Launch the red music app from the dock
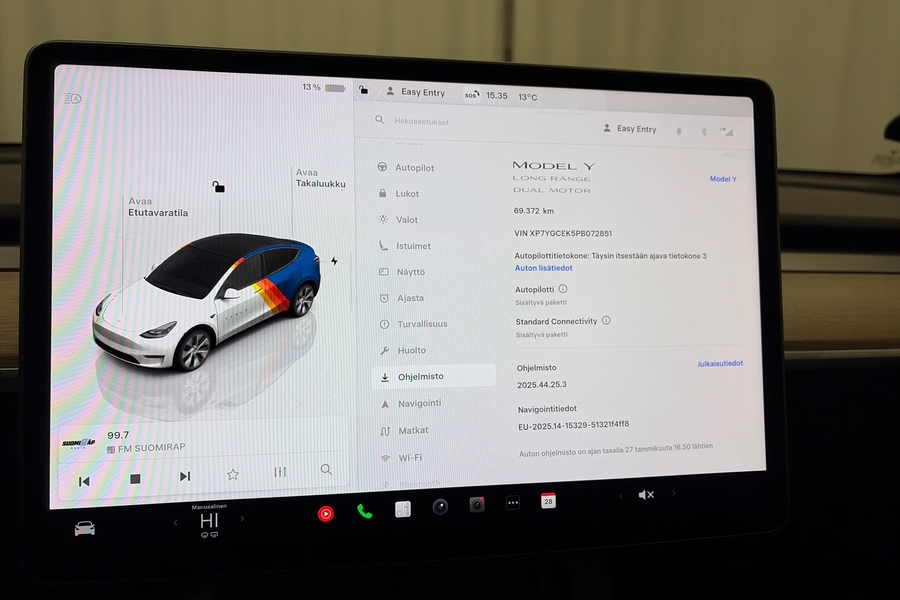 coord(326,513)
